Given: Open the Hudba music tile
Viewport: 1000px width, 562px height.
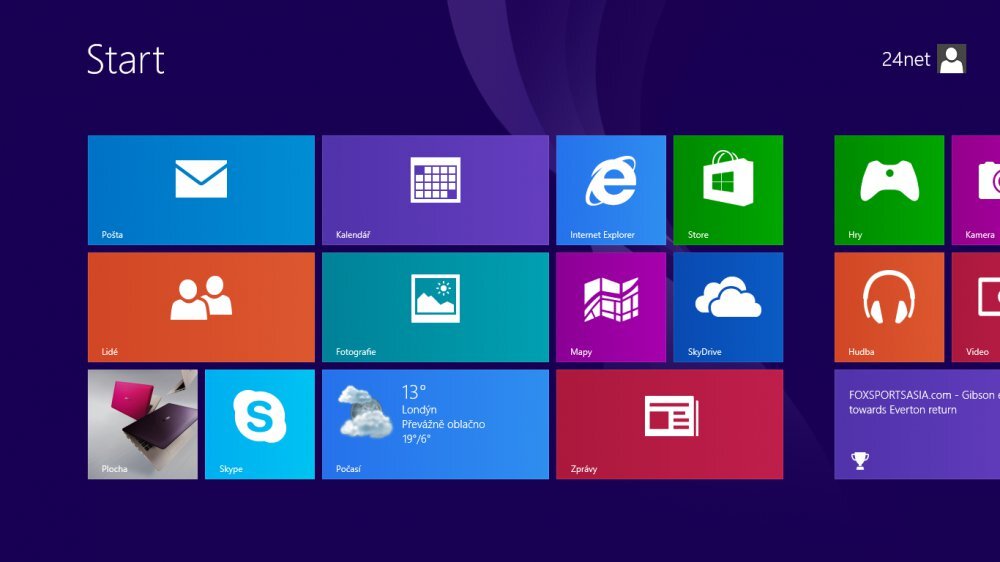Looking at the screenshot, I should pos(889,307).
